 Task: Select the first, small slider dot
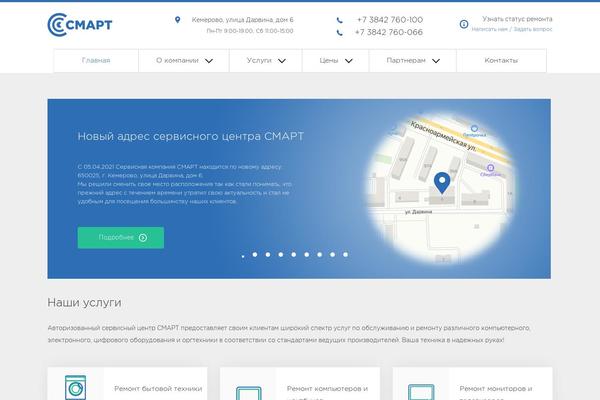243,256
